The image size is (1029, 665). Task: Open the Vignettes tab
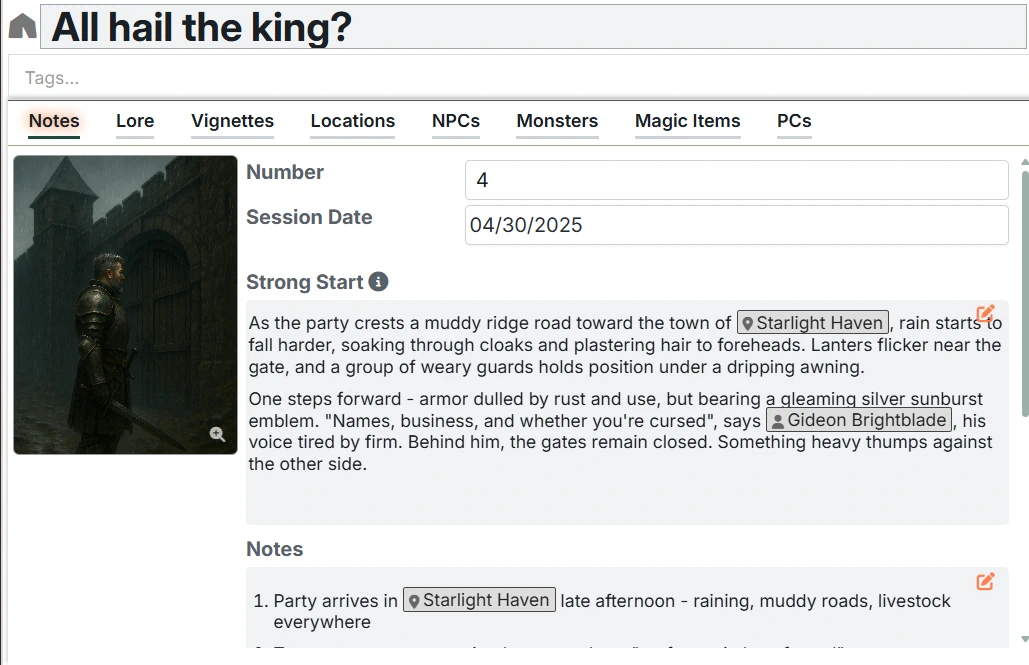pyautogui.click(x=232, y=121)
